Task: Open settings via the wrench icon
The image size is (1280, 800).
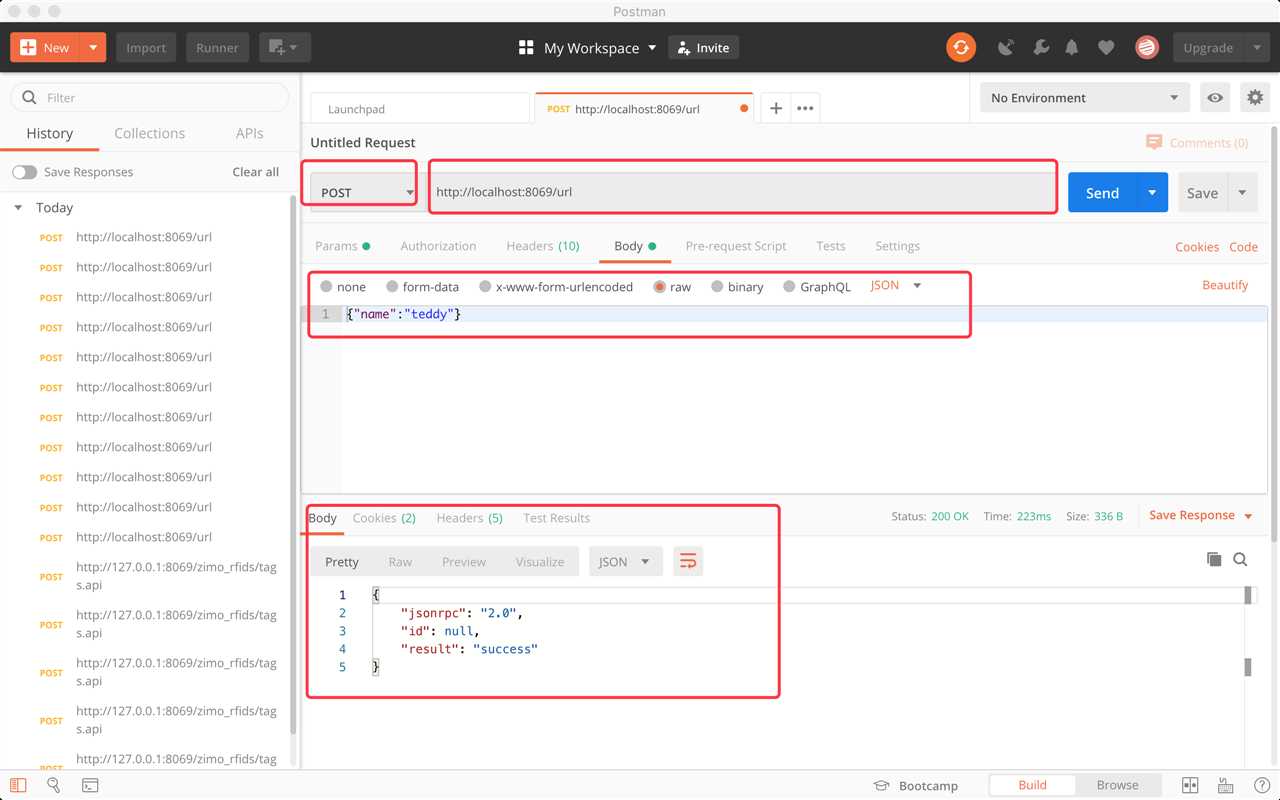Action: (x=1040, y=47)
